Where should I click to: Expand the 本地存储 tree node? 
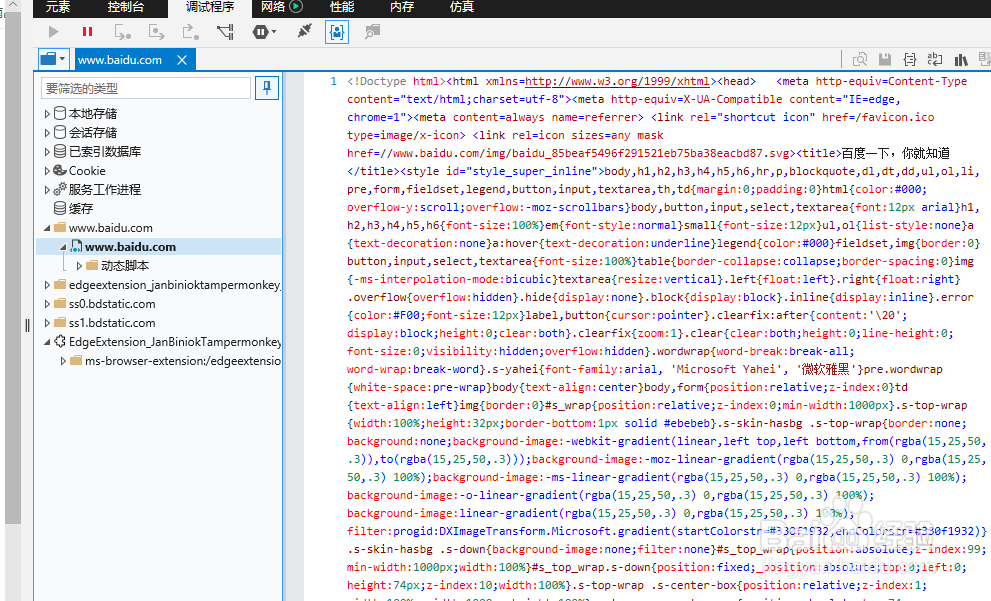point(47,114)
